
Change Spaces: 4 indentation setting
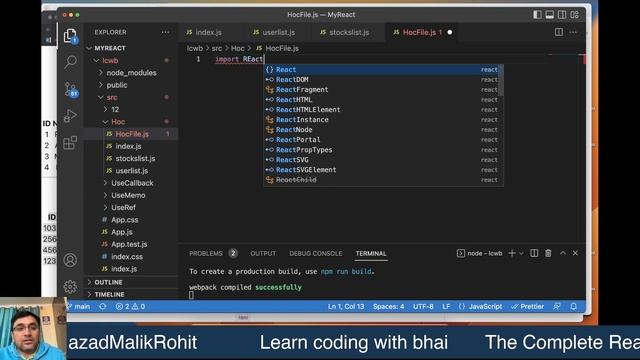tap(389, 307)
